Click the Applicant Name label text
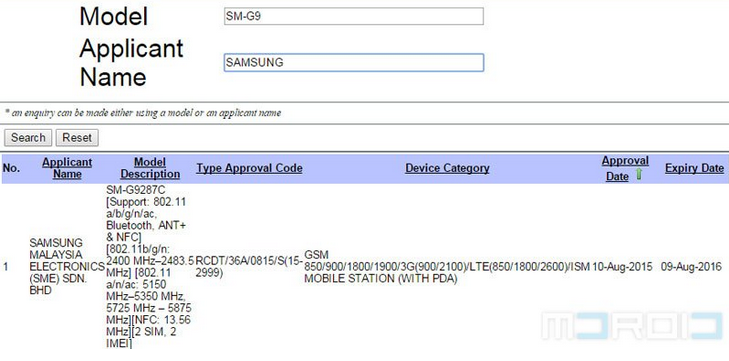729x361 pixels. tap(132, 63)
